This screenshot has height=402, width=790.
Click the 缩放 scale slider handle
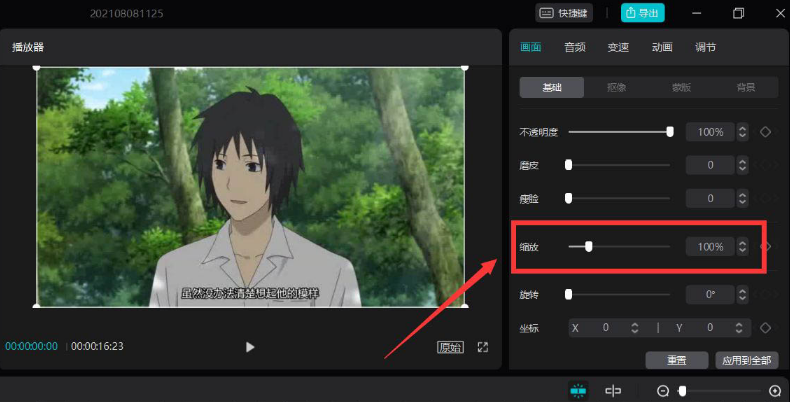[588, 247]
